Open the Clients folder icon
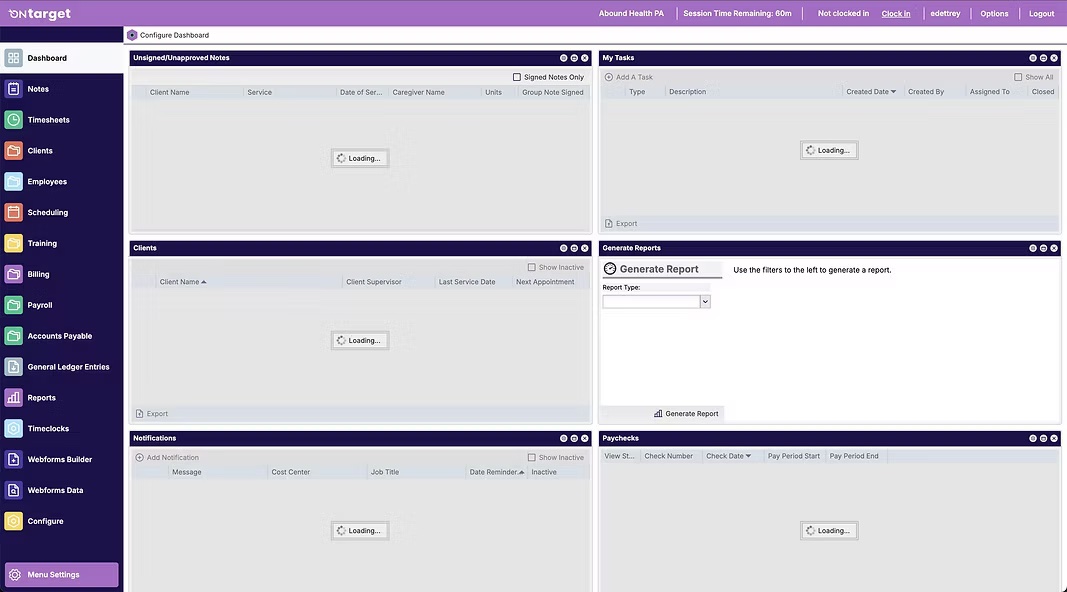 point(14,150)
